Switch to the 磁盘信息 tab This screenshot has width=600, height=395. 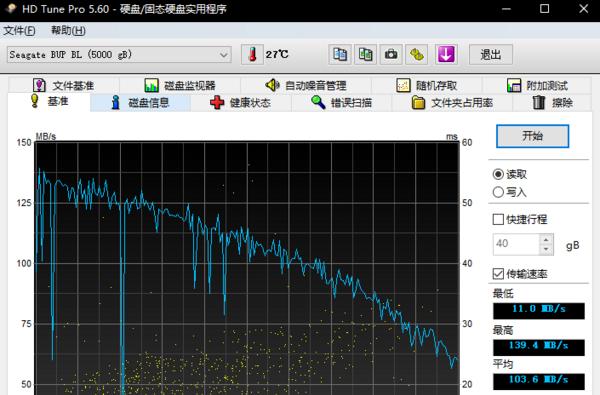click(x=140, y=103)
